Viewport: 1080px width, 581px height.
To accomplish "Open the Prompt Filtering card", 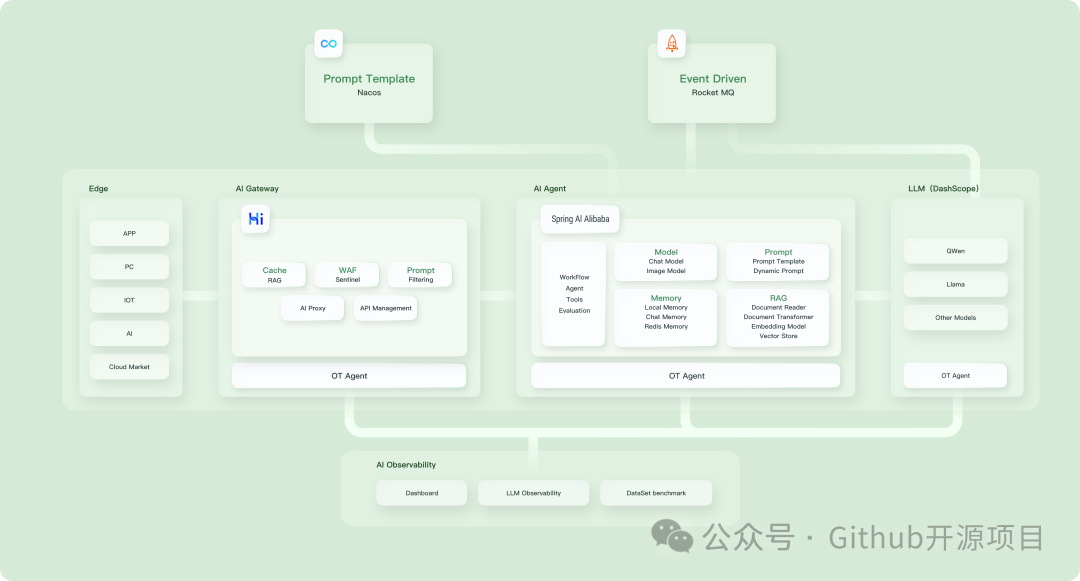I will (x=420, y=275).
